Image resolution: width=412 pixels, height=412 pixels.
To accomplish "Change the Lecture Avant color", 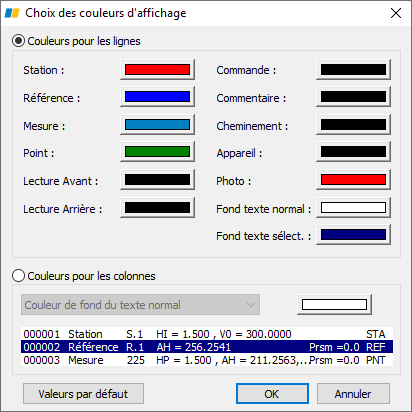I will click(157, 180).
